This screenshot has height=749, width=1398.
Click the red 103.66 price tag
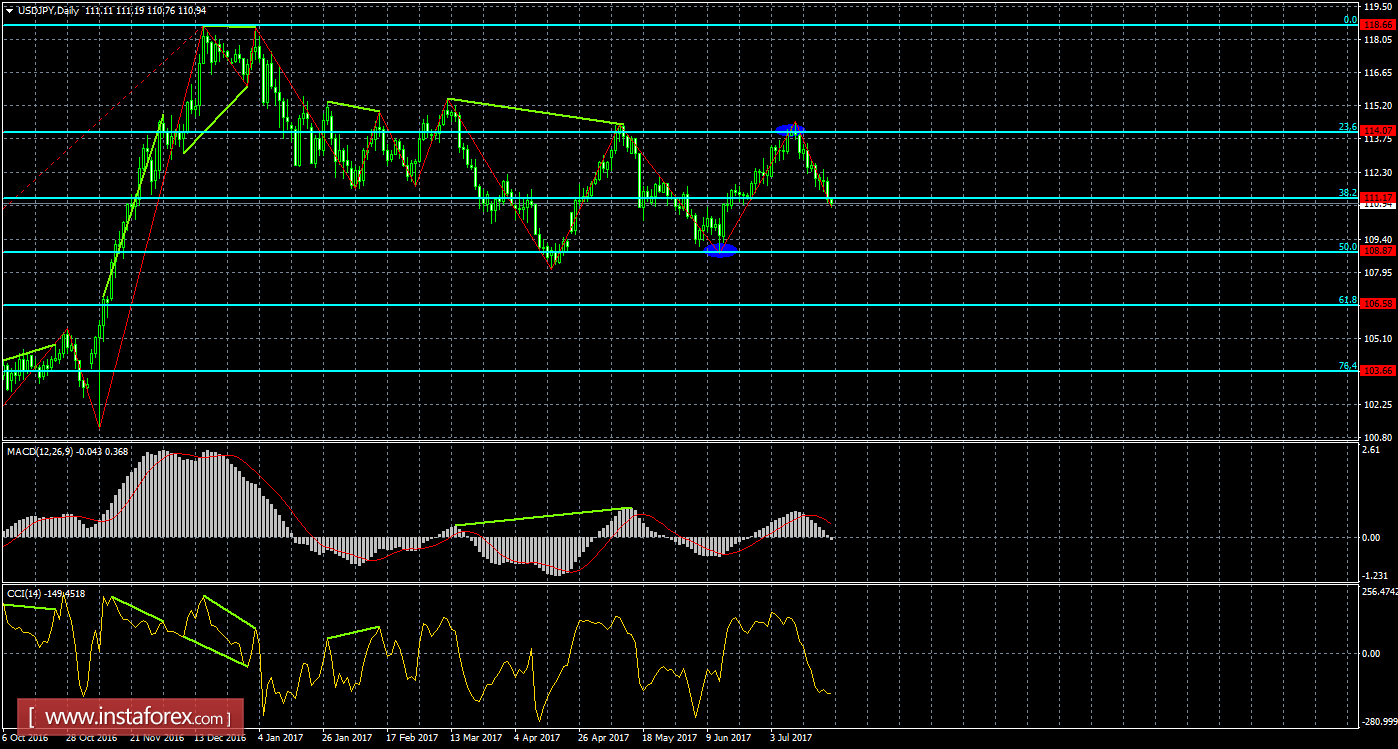tap(1379, 371)
